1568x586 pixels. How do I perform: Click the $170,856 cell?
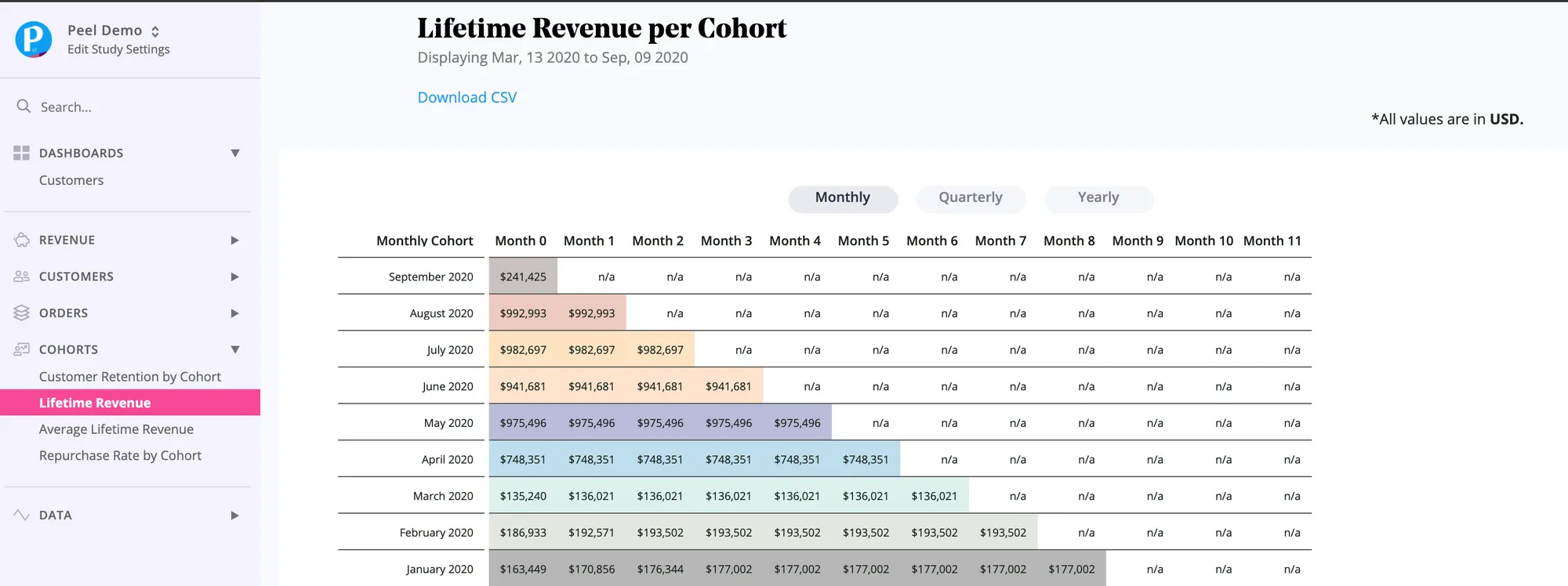pos(591,570)
